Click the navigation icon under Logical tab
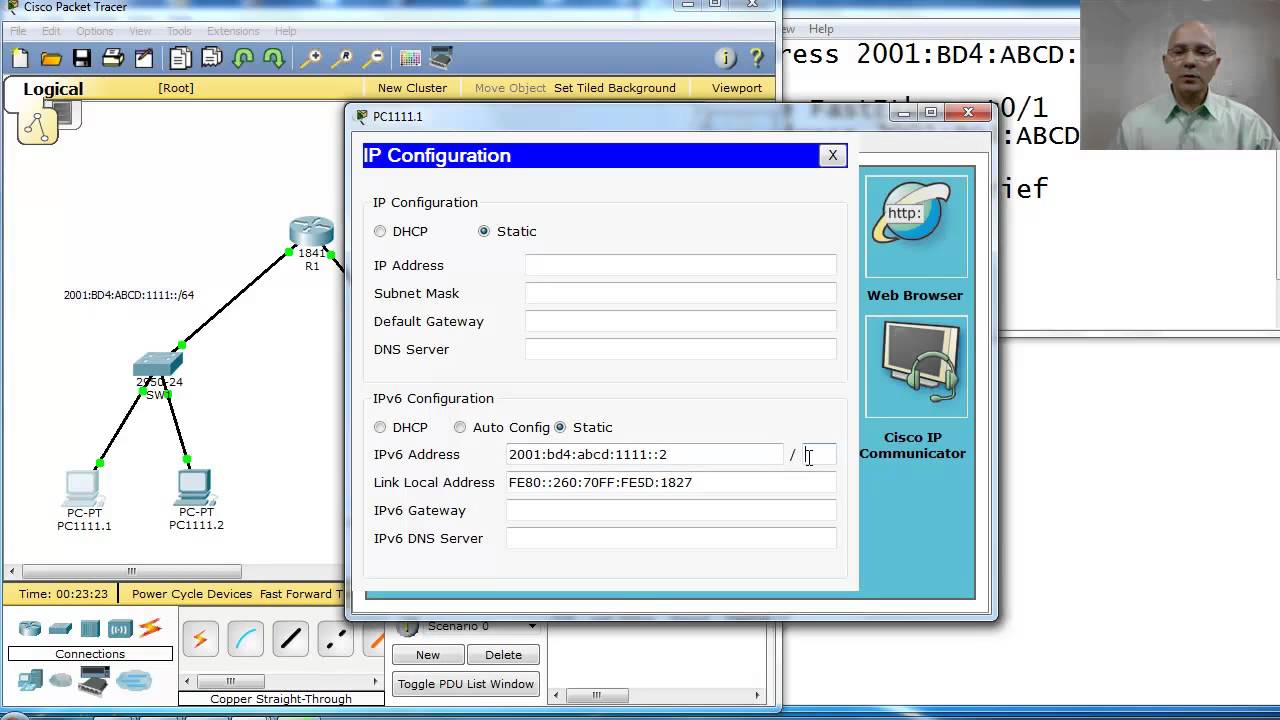 (x=37, y=127)
